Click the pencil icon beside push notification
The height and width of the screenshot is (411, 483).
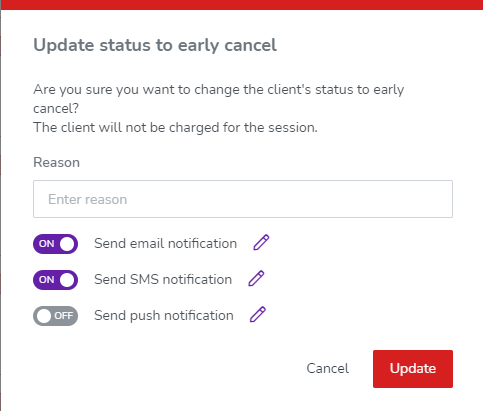258,314
